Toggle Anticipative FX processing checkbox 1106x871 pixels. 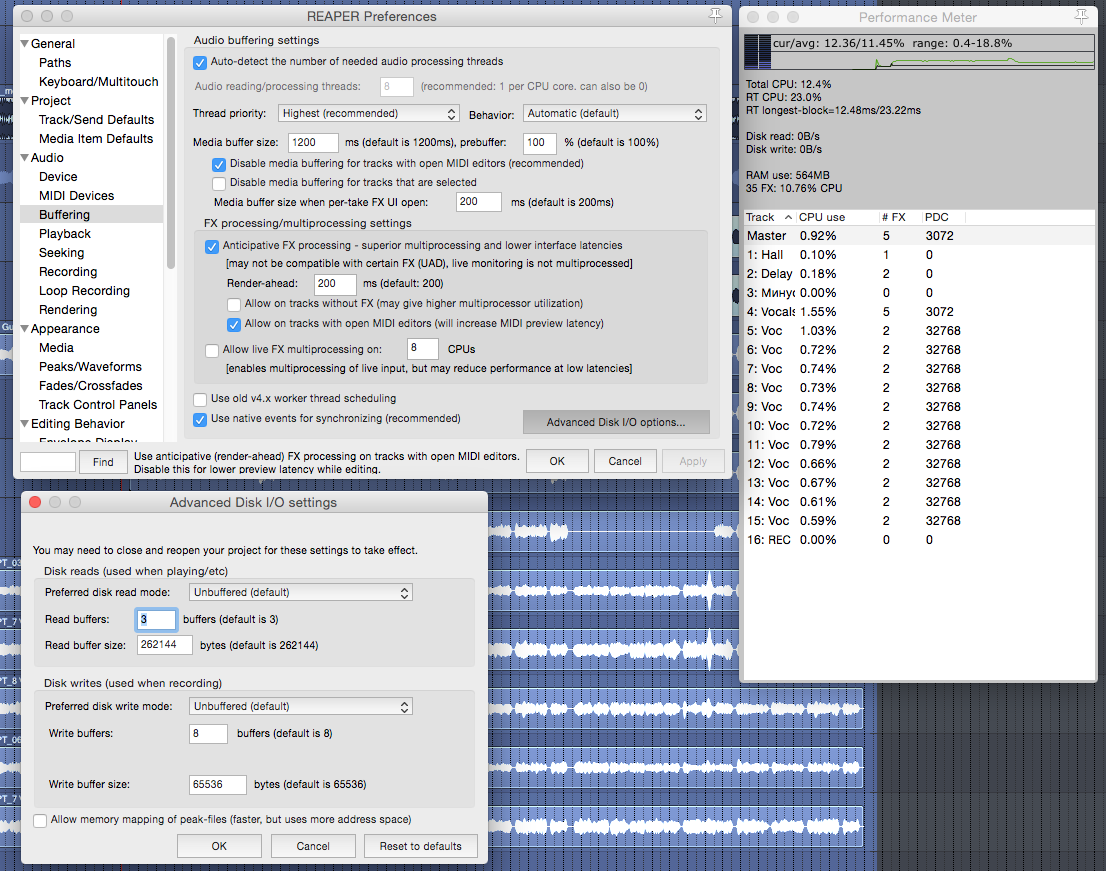[212, 246]
